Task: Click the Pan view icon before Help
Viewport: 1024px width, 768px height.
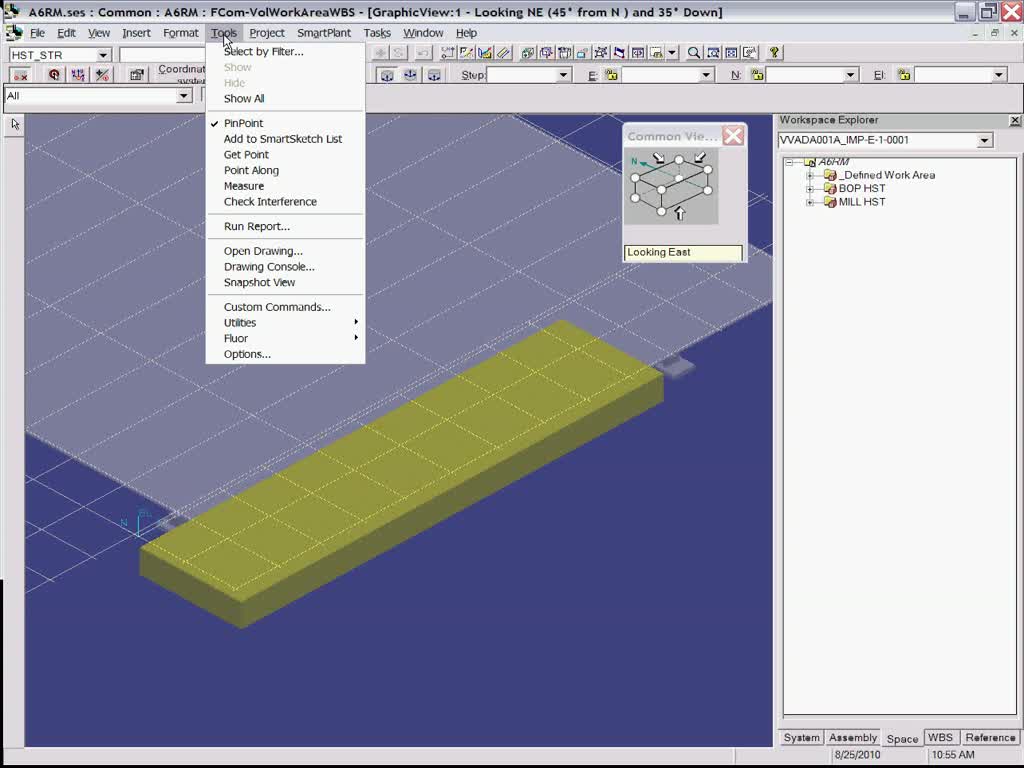Action: click(x=750, y=53)
